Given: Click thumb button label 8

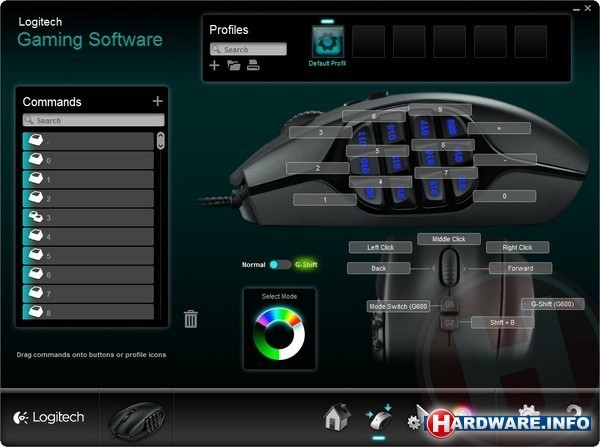Looking at the screenshot, I should pos(443,145).
